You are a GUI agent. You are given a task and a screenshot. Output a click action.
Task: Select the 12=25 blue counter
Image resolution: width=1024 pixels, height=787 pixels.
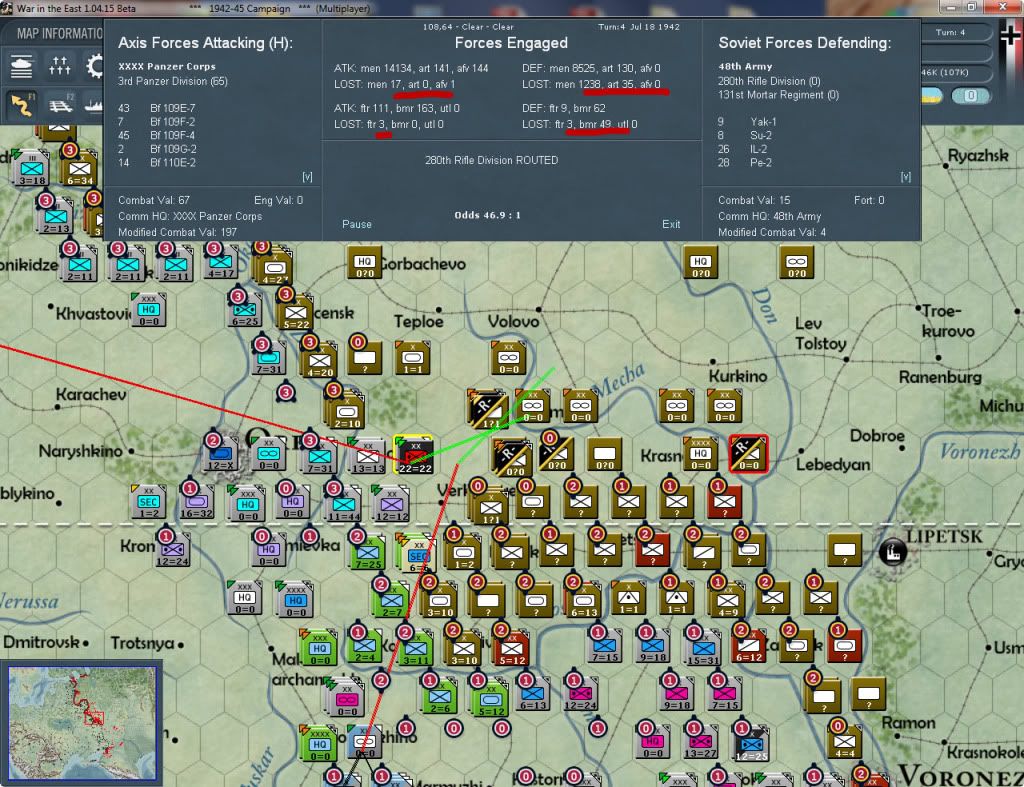coord(751,743)
